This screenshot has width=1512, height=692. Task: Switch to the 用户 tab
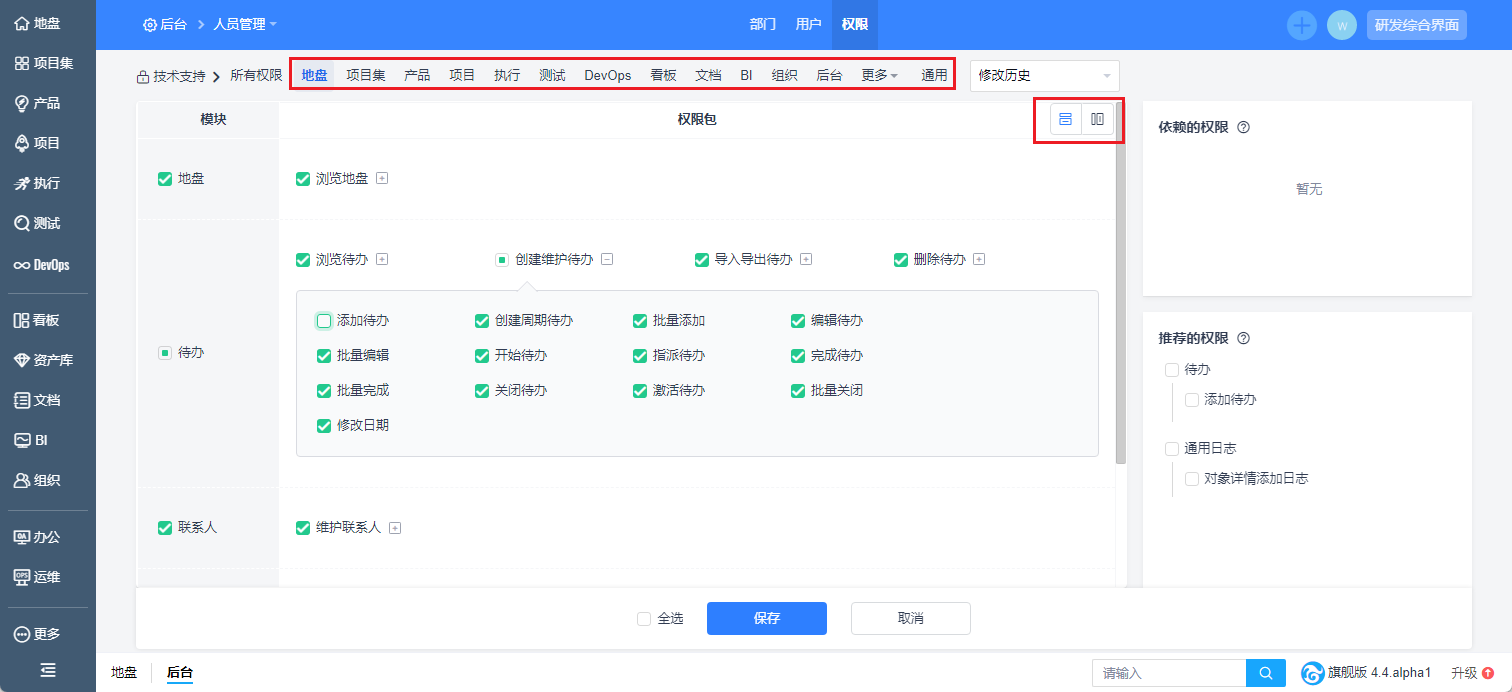(808, 25)
